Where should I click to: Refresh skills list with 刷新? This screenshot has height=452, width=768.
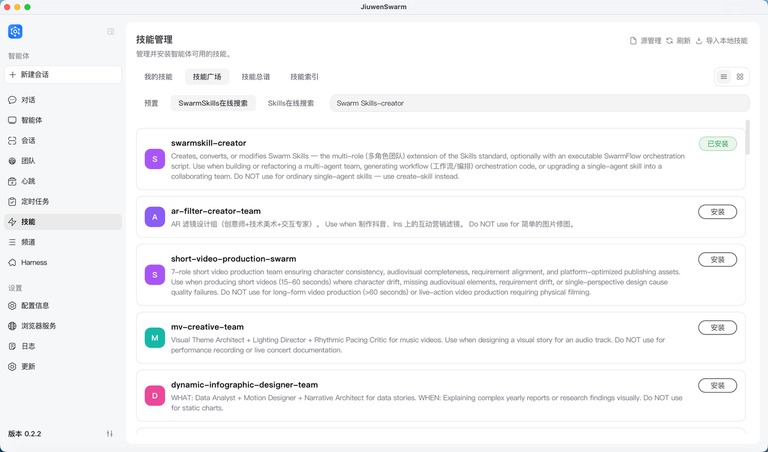click(678, 41)
